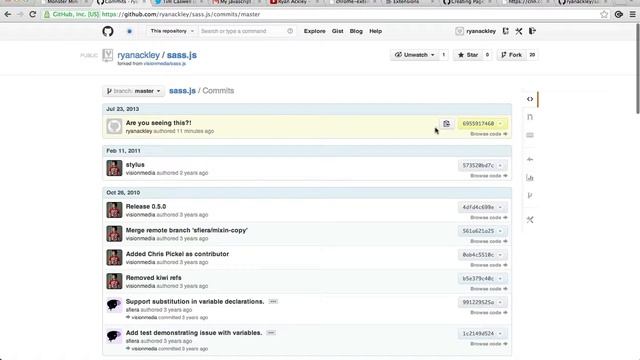The width and height of the screenshot is (640, 360).
Task: Create new repository icon in header
Action: (x=506, y=31)
